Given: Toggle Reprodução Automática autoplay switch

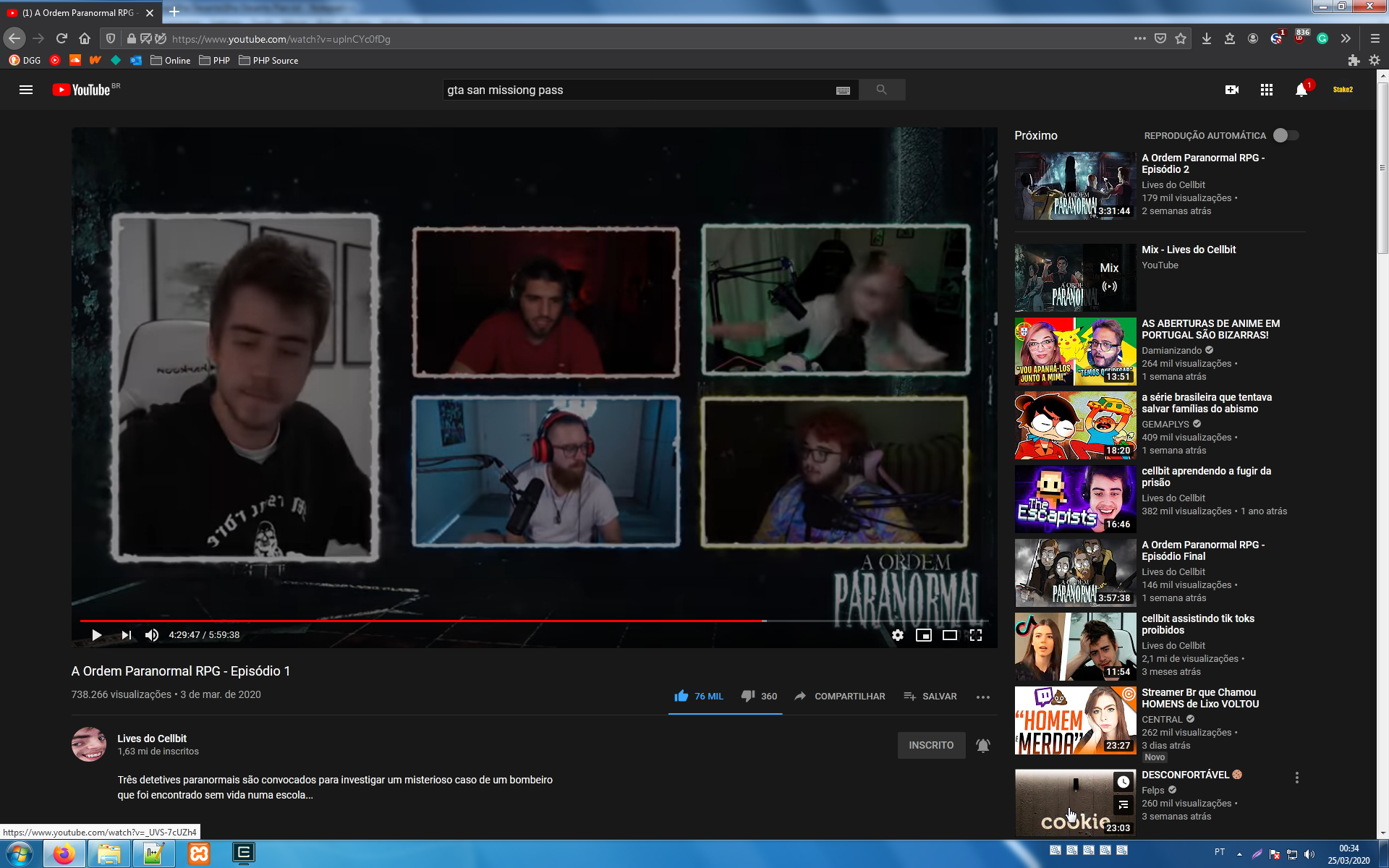Looking at the screenshot, I should (1286, 135).
